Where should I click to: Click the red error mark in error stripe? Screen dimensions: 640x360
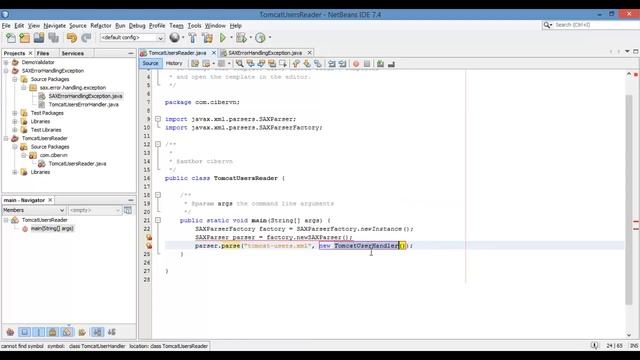click(636, 75)
